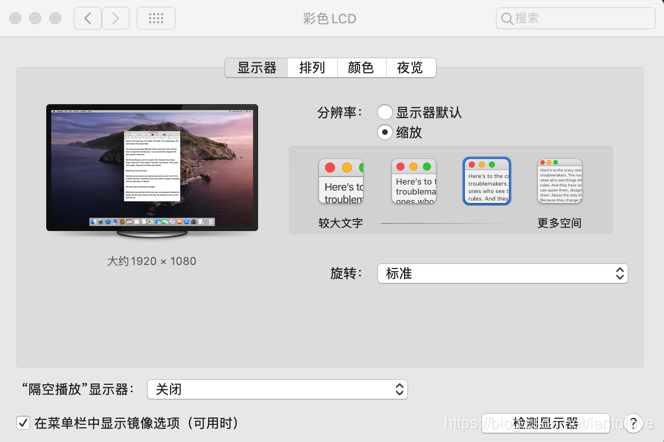
Task: Open the 旋转 dropdown showing 标准
Action: (x=502, y=273)
